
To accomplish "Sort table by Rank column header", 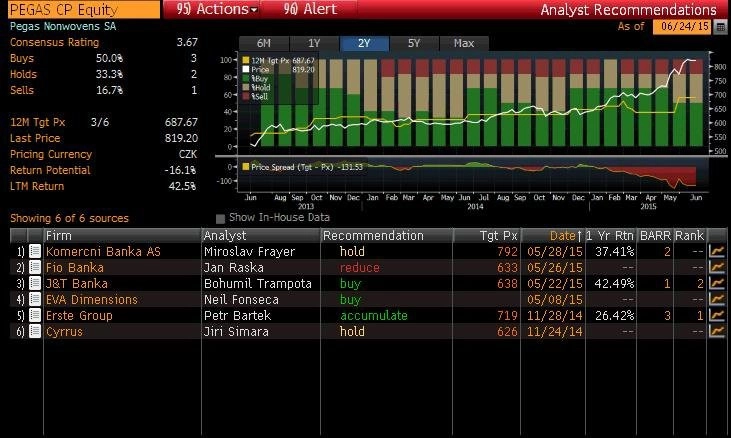I will click(x=690, y=235).
